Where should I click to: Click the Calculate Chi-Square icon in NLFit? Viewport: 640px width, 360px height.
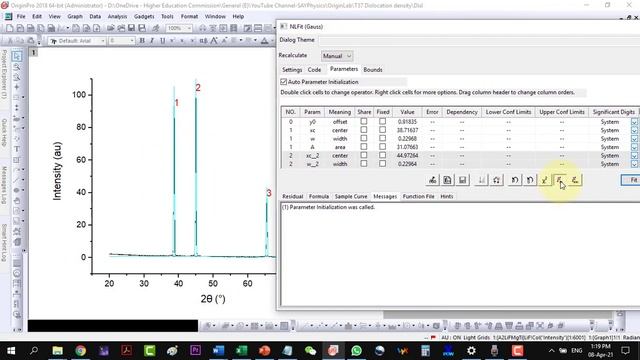544,180
